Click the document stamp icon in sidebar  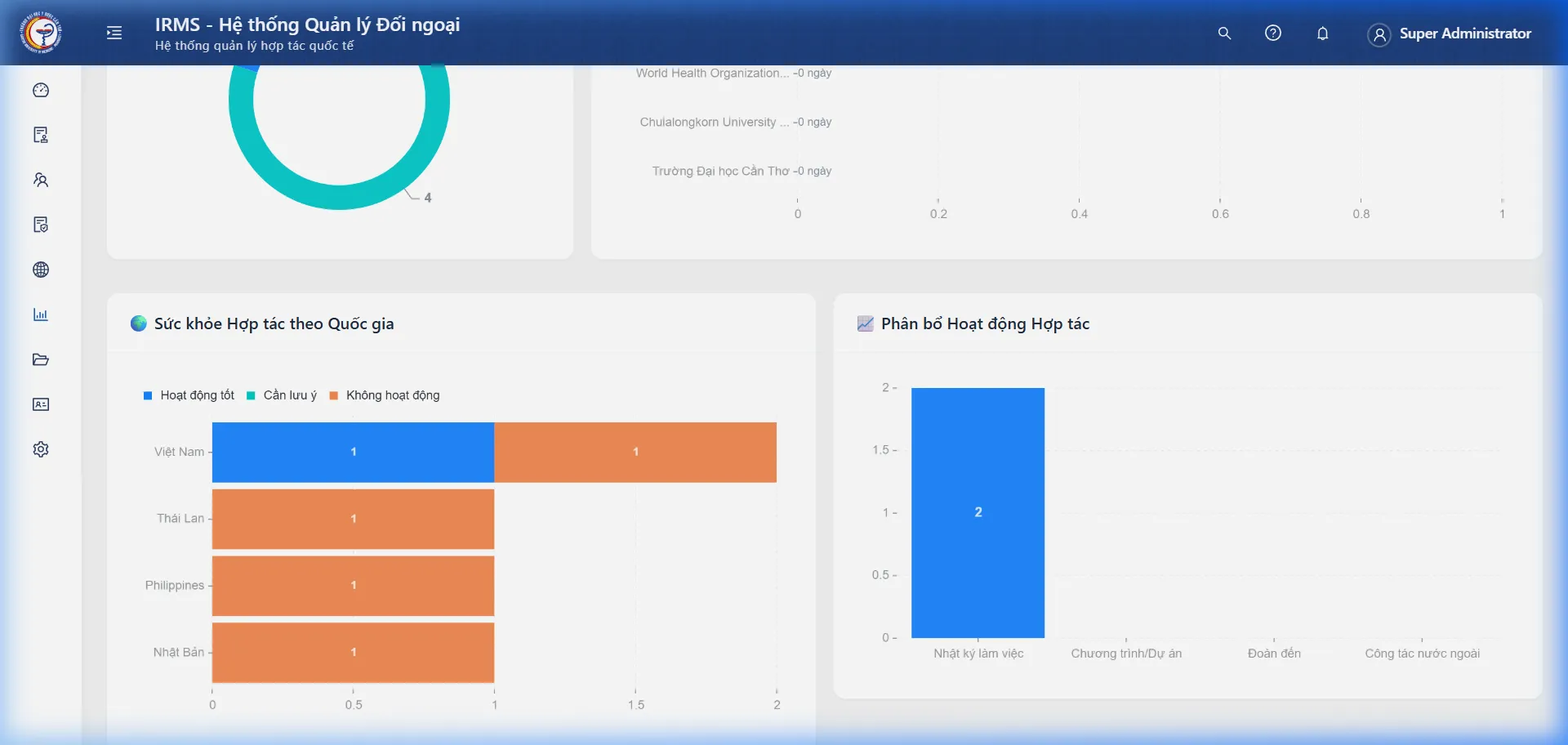[x=41, y=136]
